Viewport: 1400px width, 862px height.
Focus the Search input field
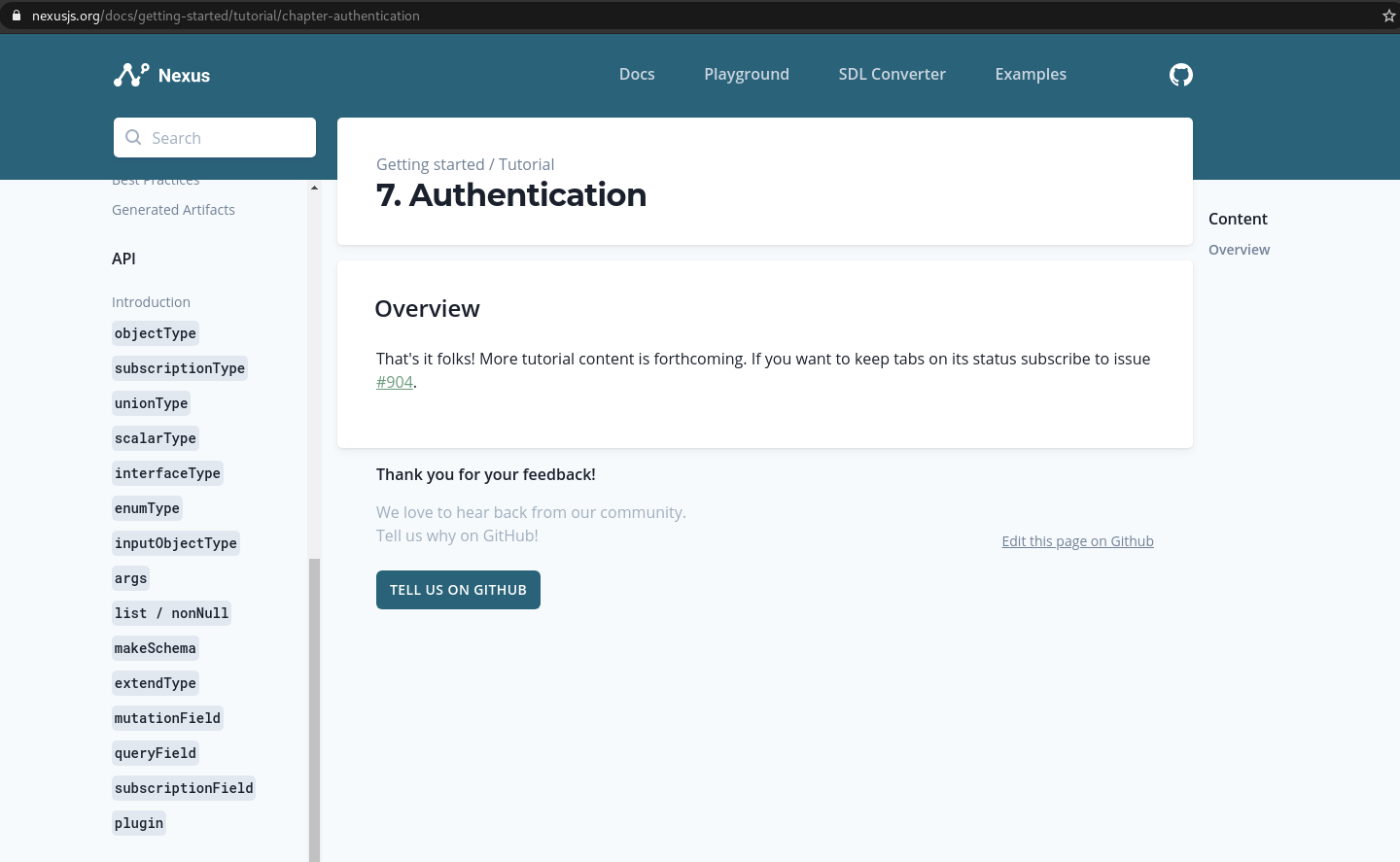(x=215, y=138)
